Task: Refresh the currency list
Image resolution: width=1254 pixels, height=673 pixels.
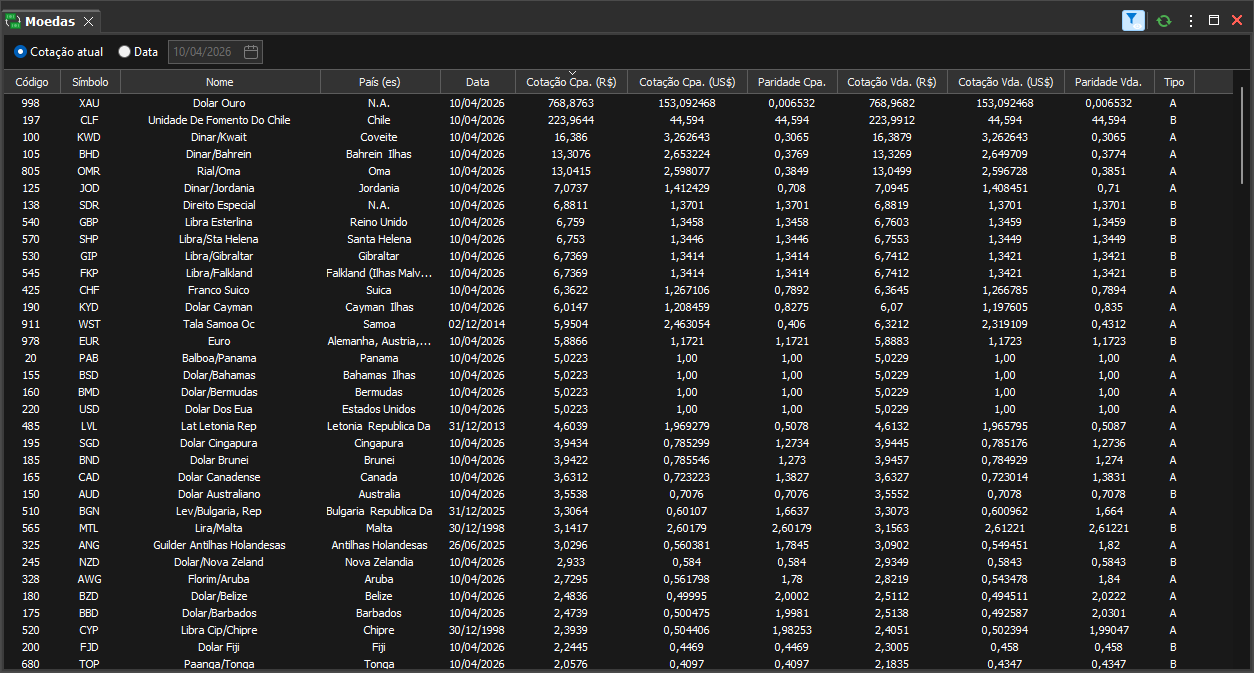Action: click(1164, 20)
